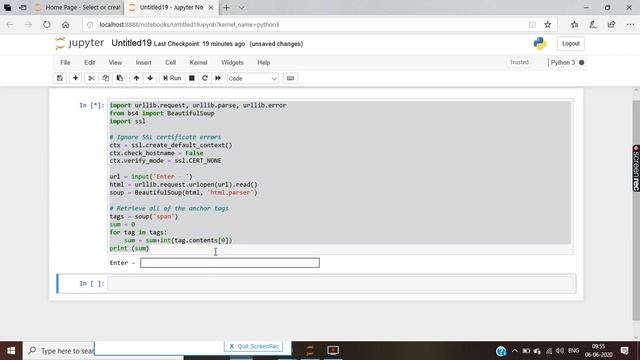The width and height of the screenshot is (640, 360).
Task: Switch ENG input language indicator
Action: (573, 351)
